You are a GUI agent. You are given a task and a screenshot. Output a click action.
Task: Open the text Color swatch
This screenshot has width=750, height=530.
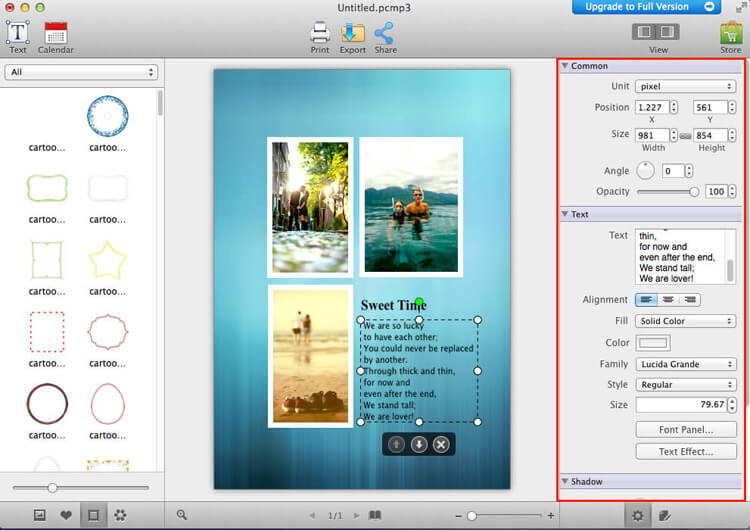653,343
